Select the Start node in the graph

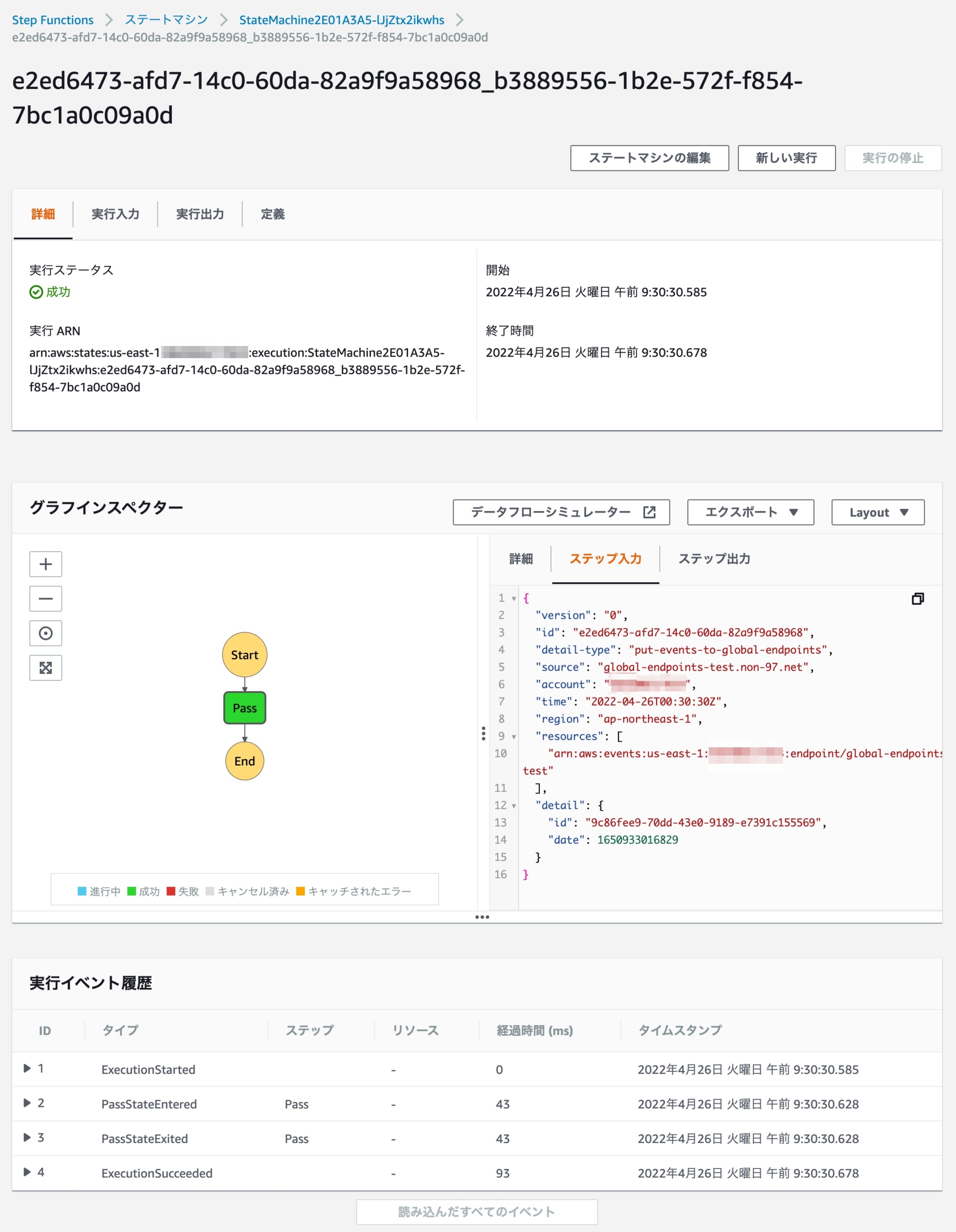coord(245,655)
